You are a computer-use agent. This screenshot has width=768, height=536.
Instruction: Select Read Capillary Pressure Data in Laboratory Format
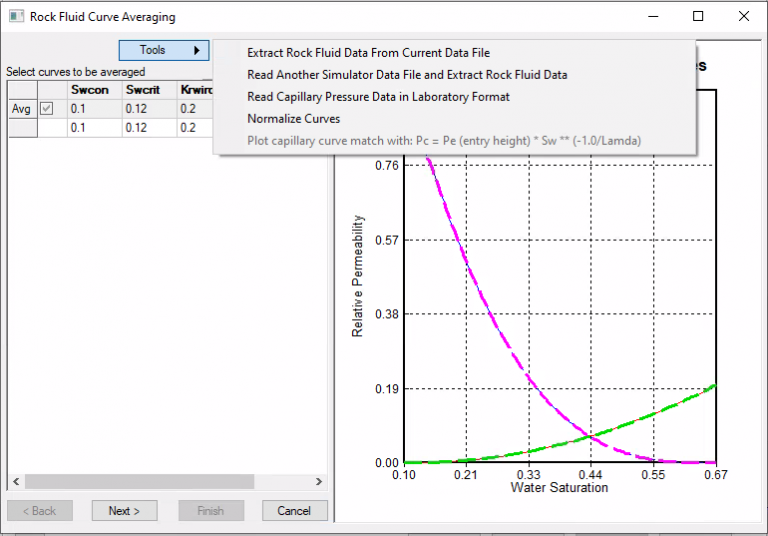click(378, 97)
